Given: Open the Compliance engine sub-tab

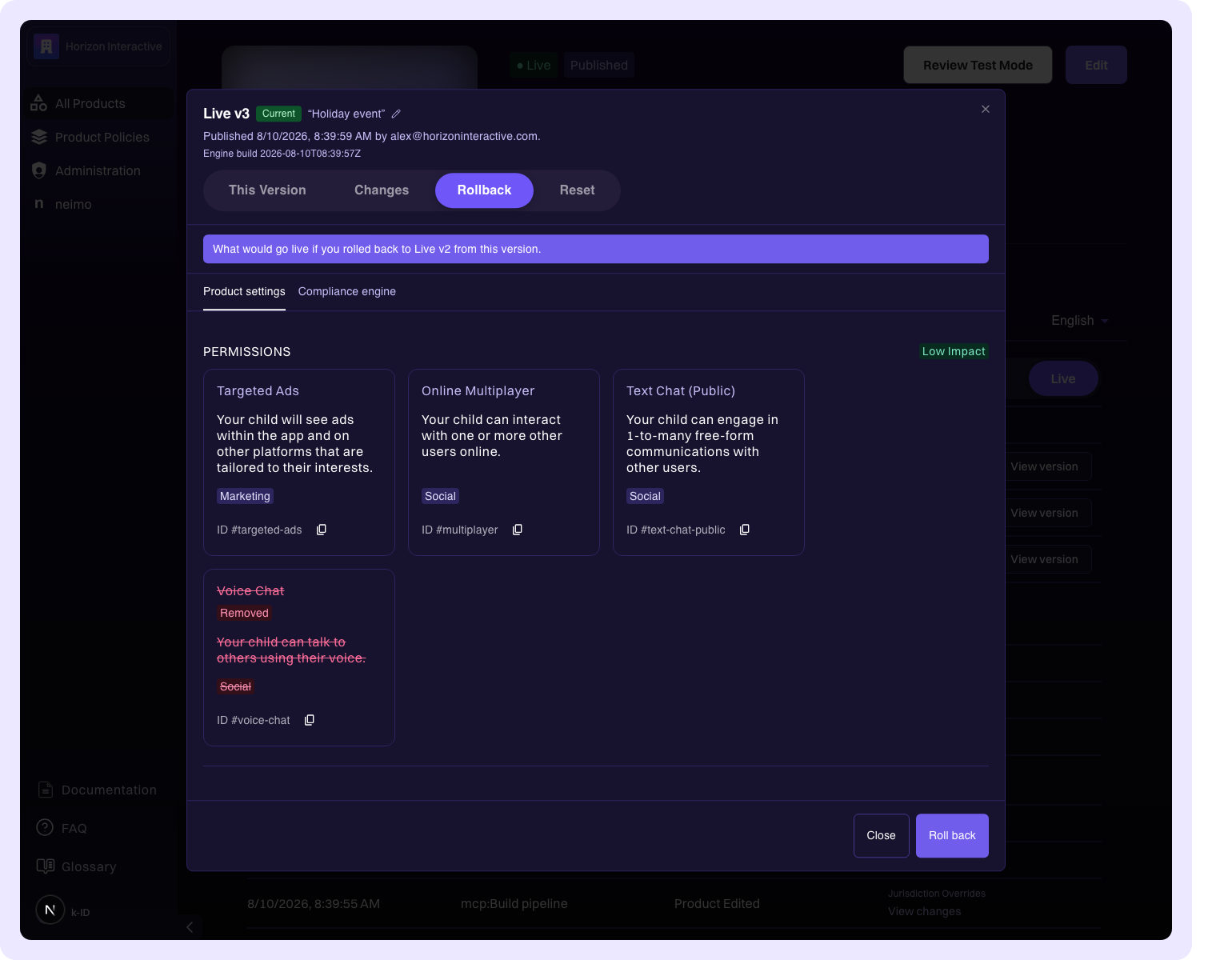Looking at the screenshot, I should [347, 292].
